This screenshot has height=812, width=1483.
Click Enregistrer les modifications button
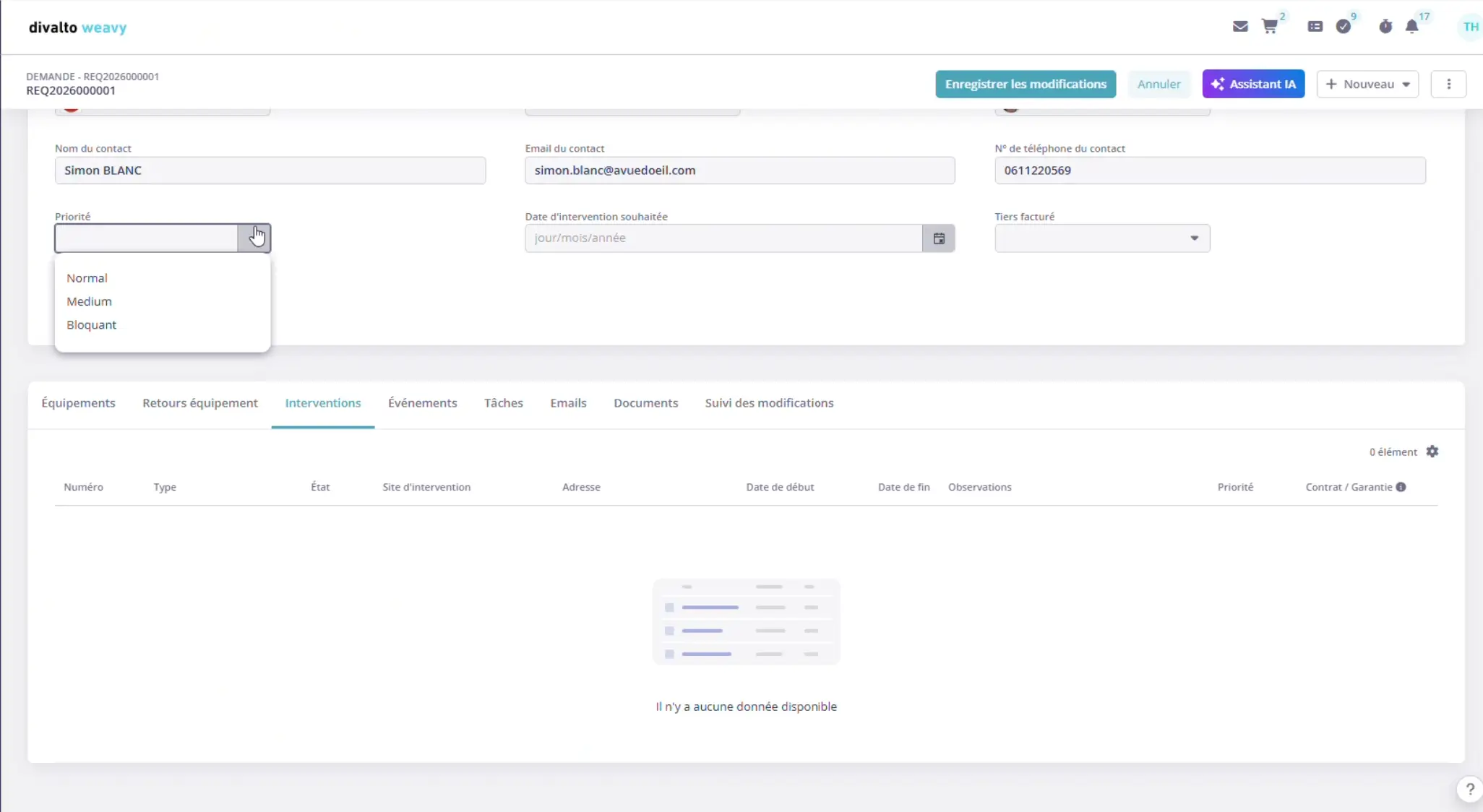[1026, 84]
